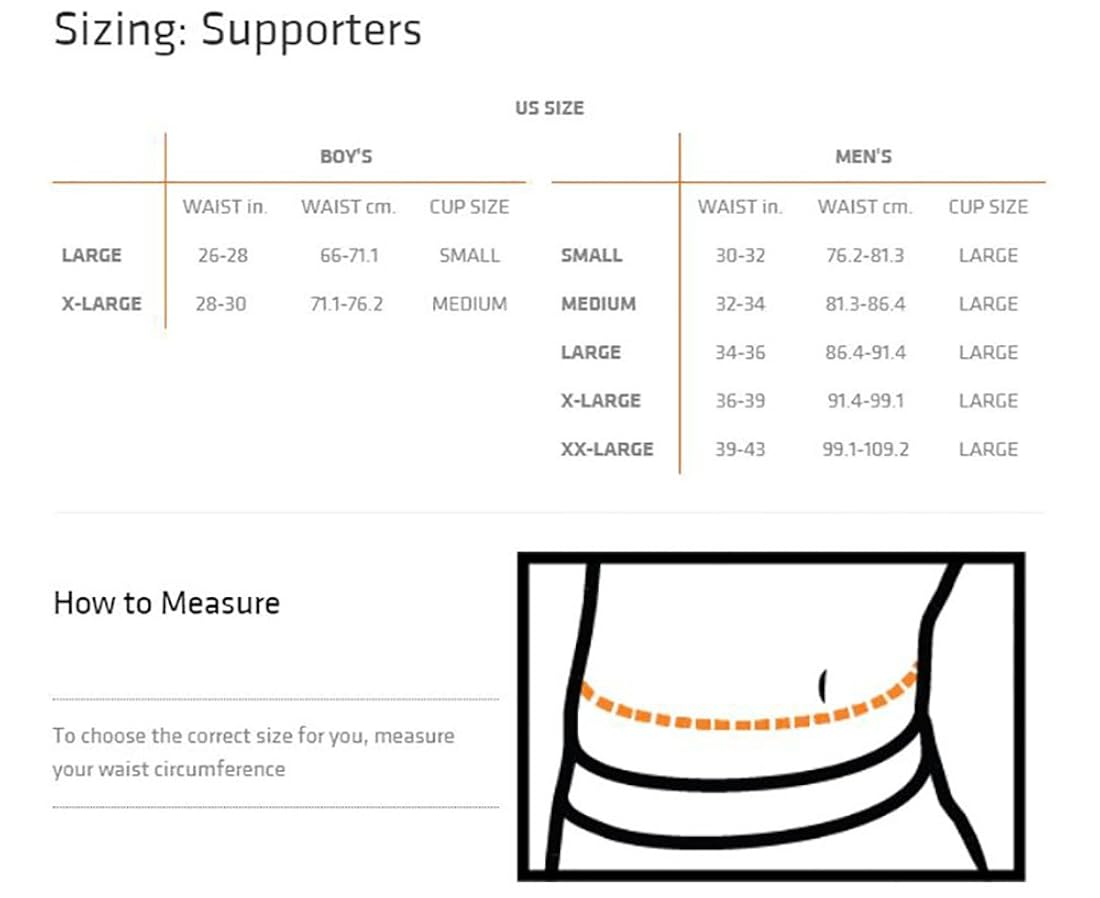This screenshot has height=898, width=1100.
Task: Click the 36-39 waist inches value
Action: pos(740,401)
